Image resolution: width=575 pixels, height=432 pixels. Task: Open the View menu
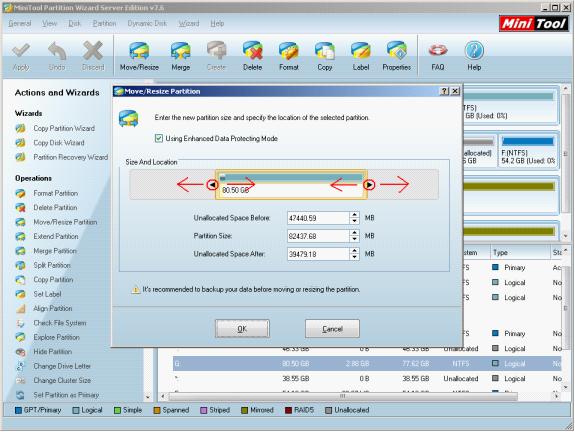(50, 23)
